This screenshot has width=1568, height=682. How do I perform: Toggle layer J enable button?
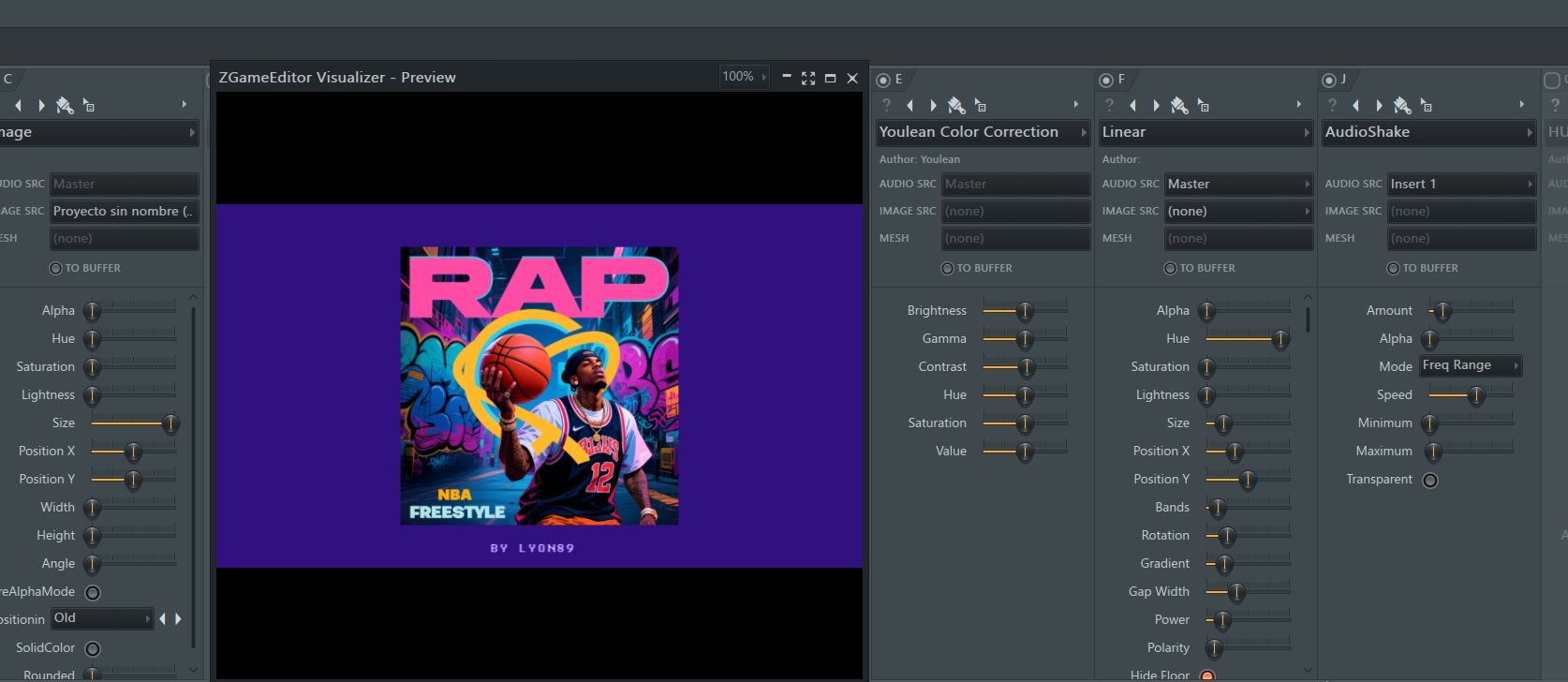pos(1329,80)
